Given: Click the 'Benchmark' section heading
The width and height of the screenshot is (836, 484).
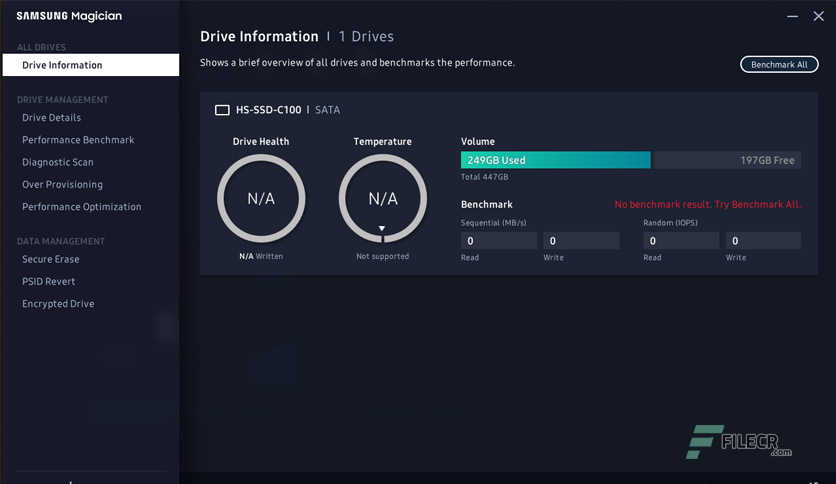Looking at the screenshot, I should coord(486,204).
